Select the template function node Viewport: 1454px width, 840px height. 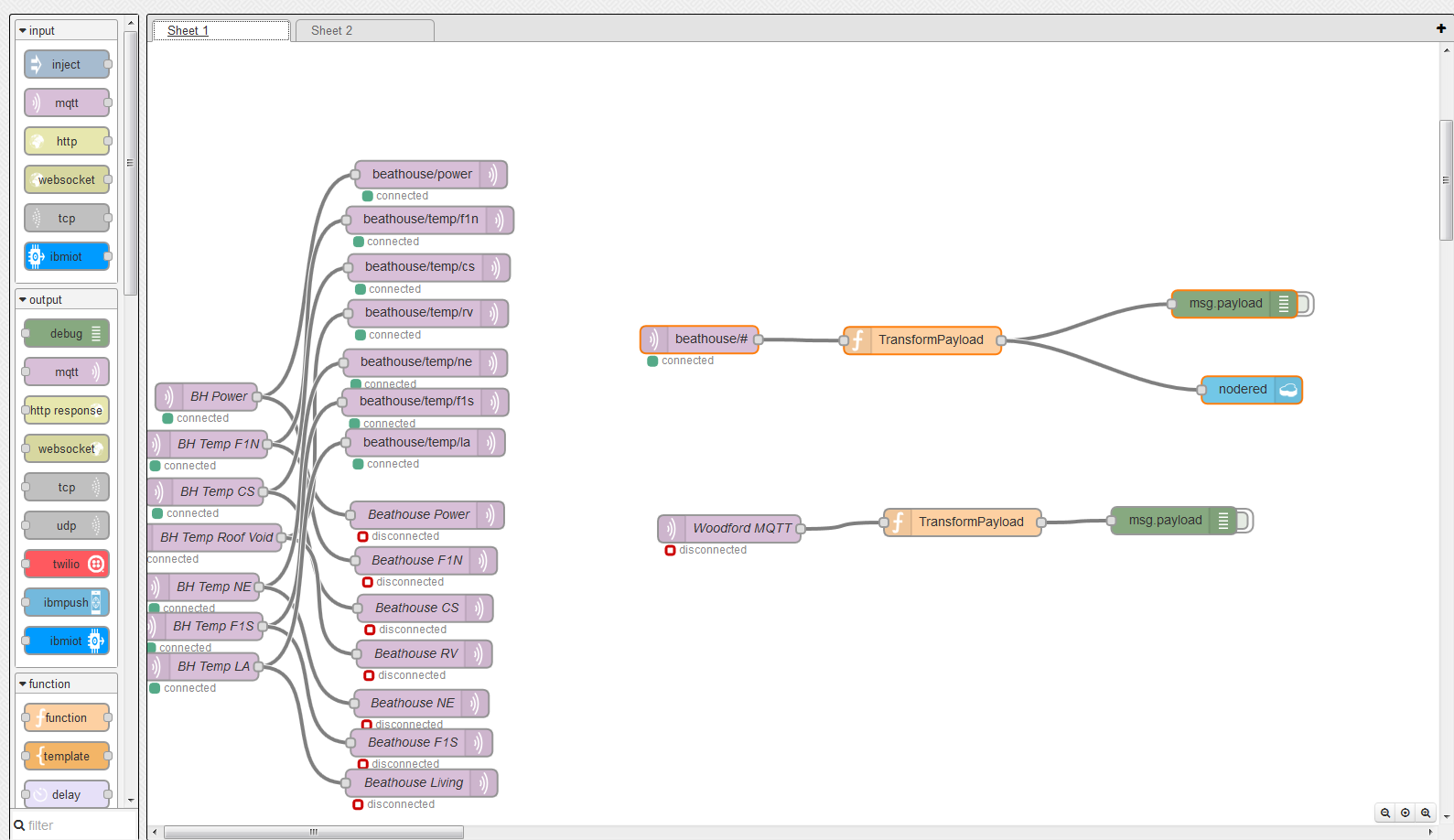[67, 756]
